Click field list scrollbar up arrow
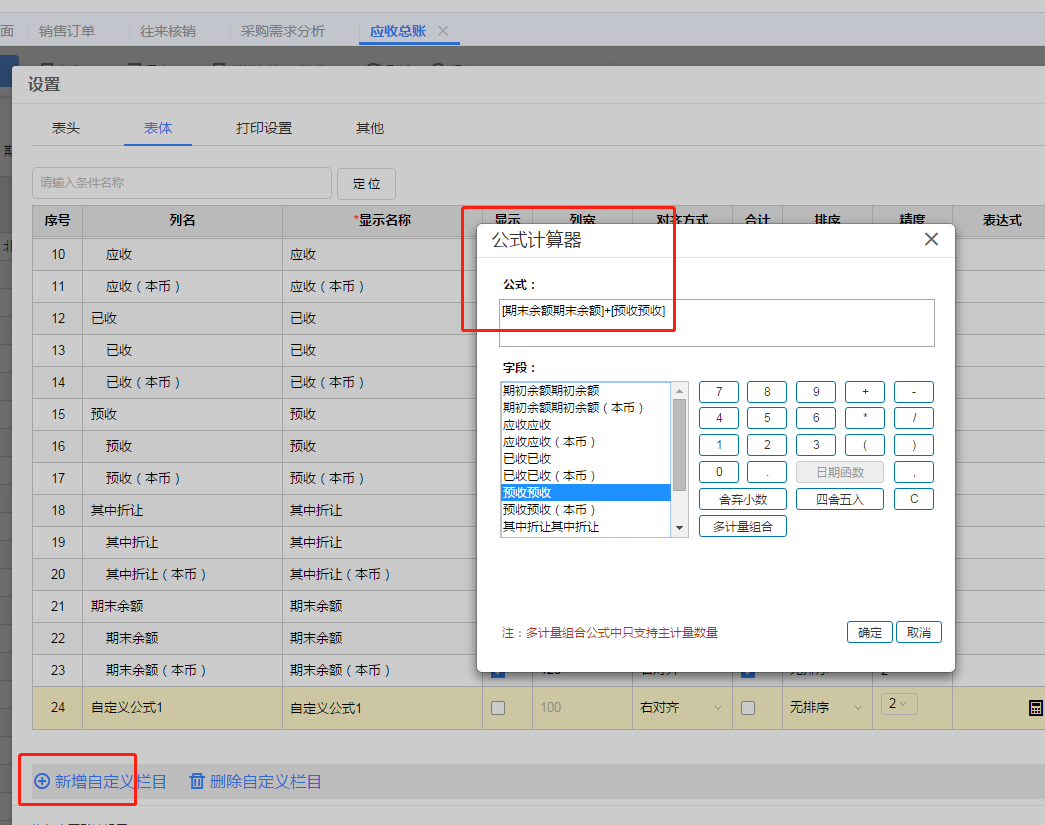The height and width of the screenshot is (825, 1045). [680, 391]
